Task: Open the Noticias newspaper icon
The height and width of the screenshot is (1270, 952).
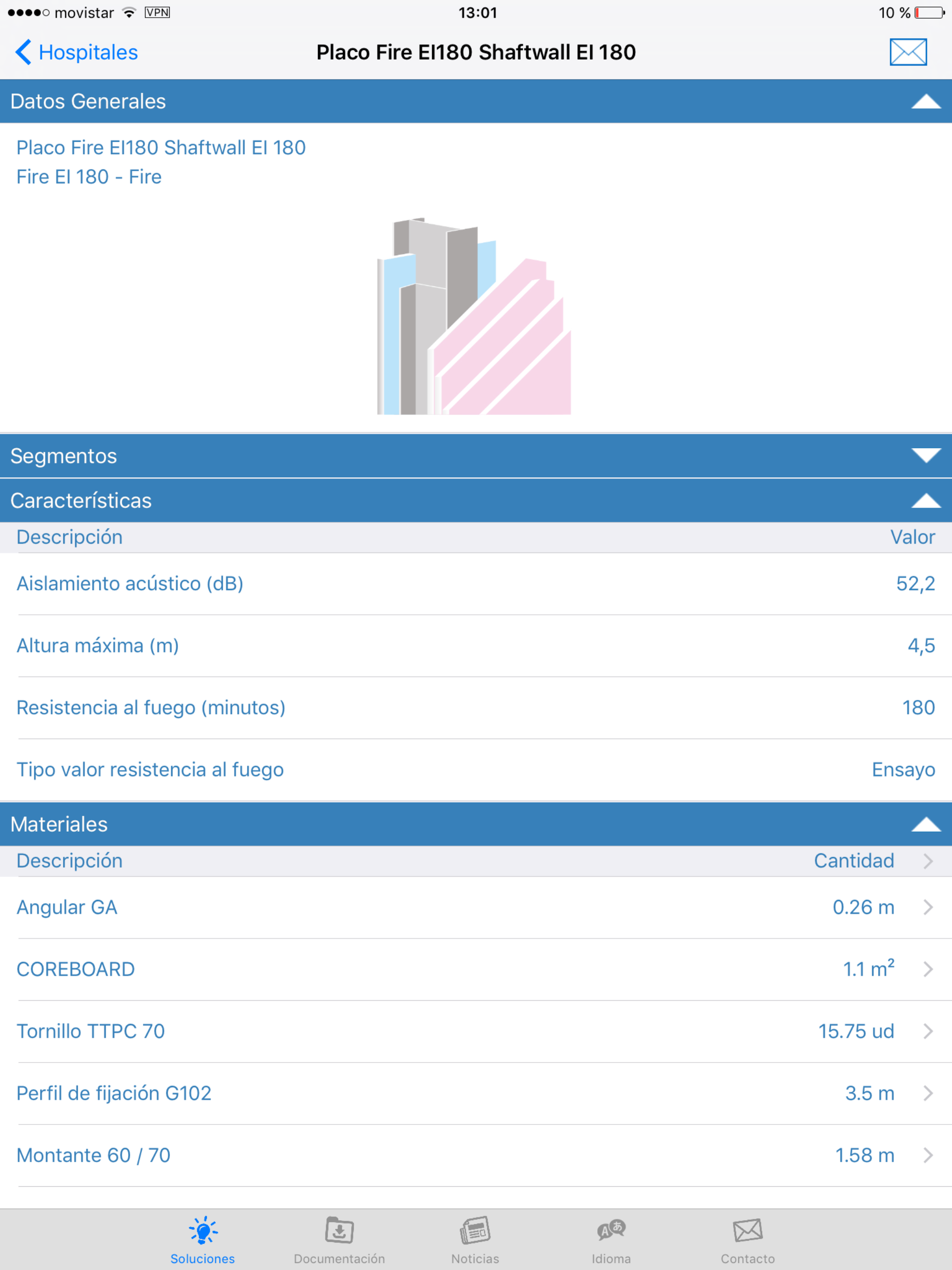Action: point(475,1230)
